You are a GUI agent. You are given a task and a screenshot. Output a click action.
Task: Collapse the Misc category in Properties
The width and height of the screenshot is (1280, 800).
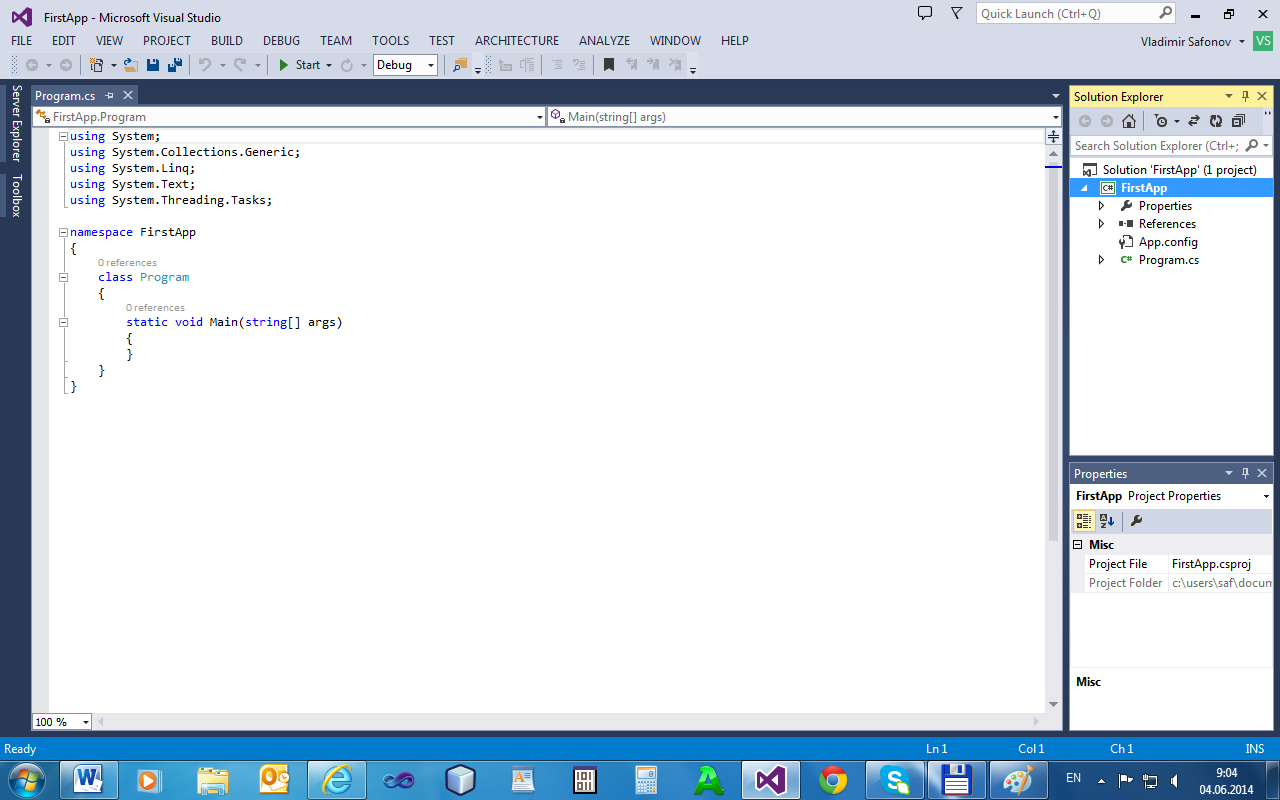coord(1078,545)
